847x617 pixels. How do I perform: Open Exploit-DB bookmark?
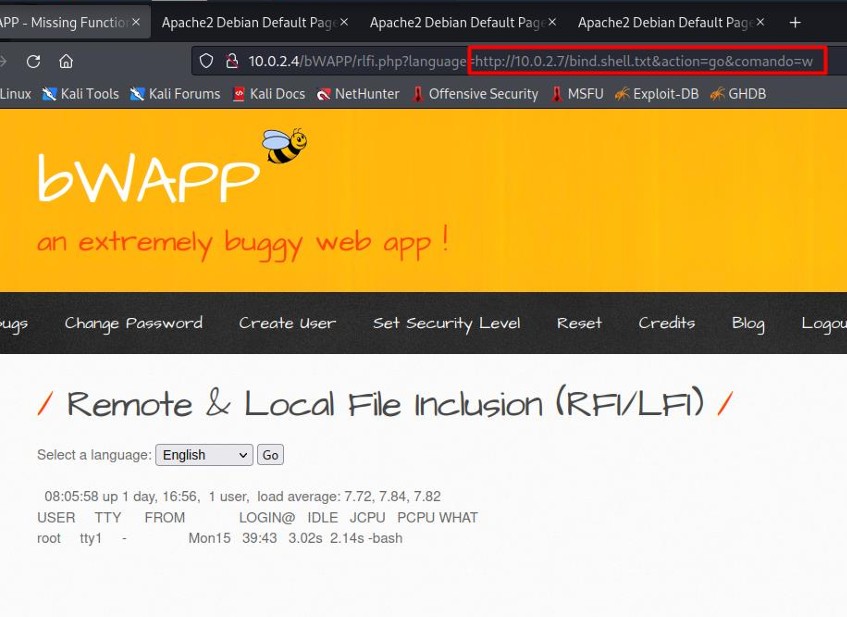point(656,94)
